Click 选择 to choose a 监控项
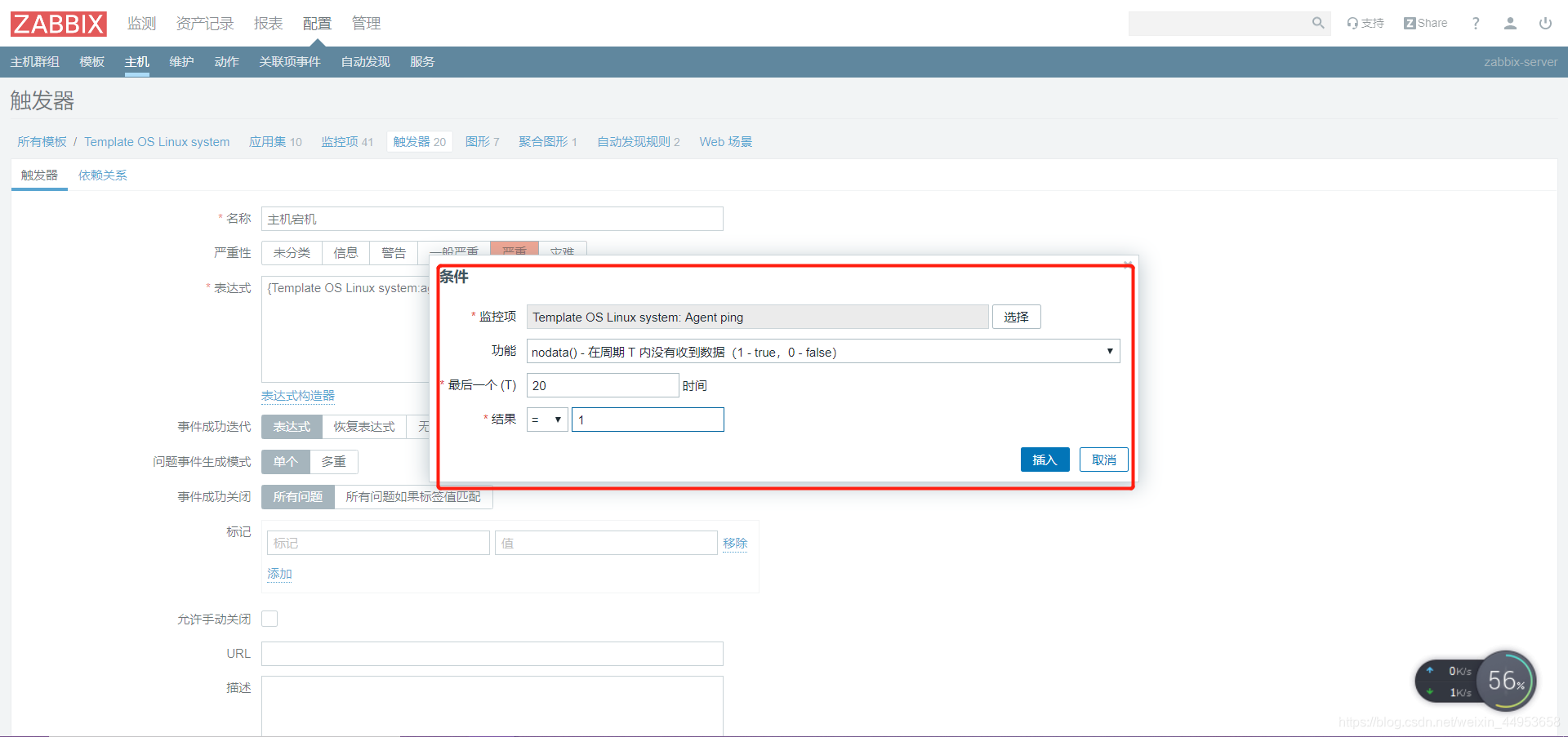 (x=1016, y=317)
